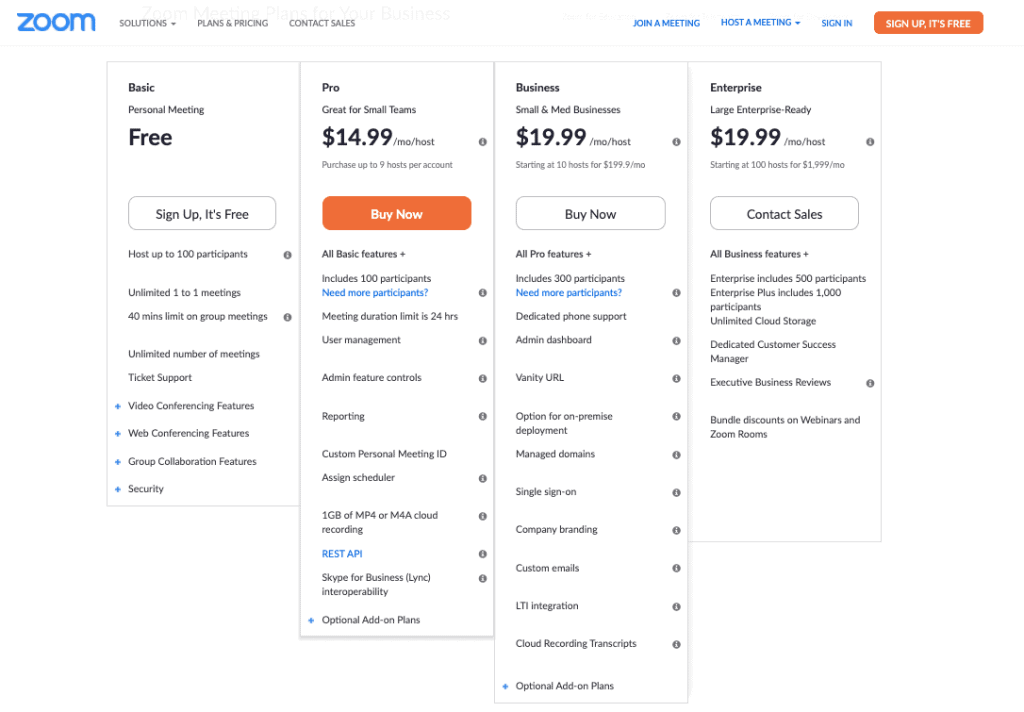Show info for User management

pyautogui.click(x=483, y=341)
